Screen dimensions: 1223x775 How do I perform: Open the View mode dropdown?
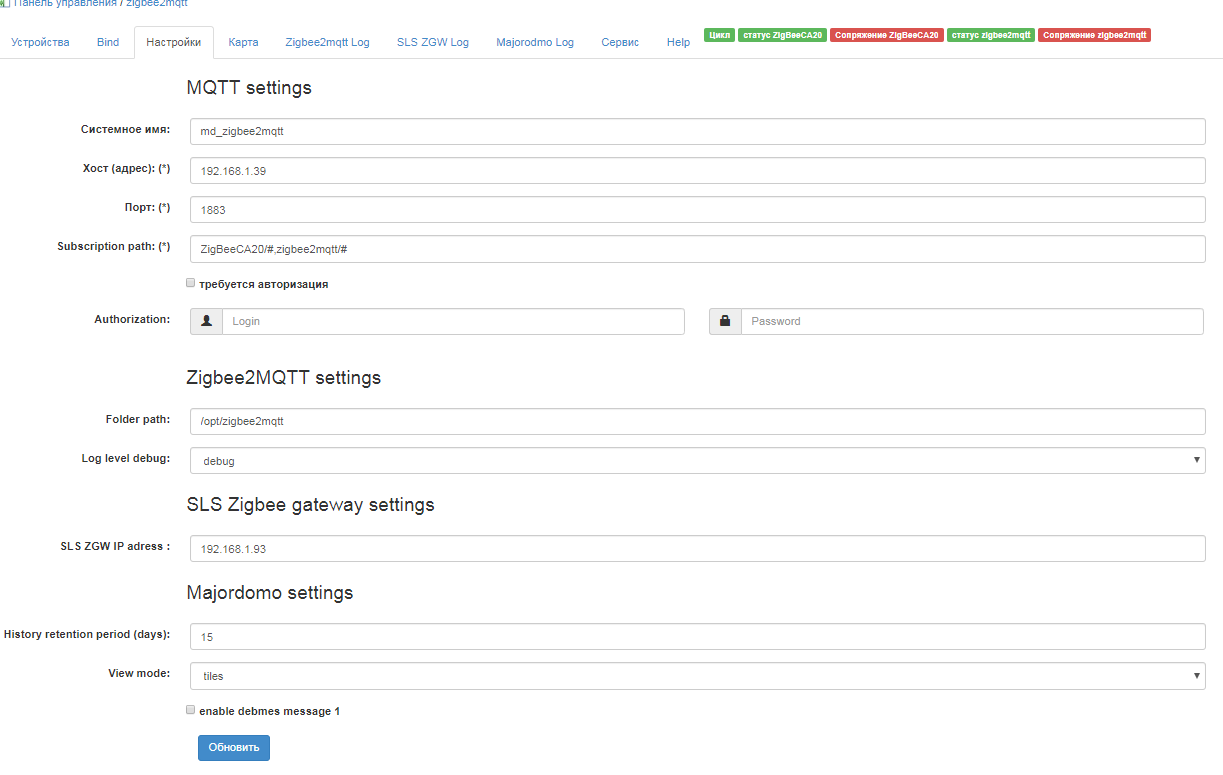pyautogui.click(x=698, y=676)
